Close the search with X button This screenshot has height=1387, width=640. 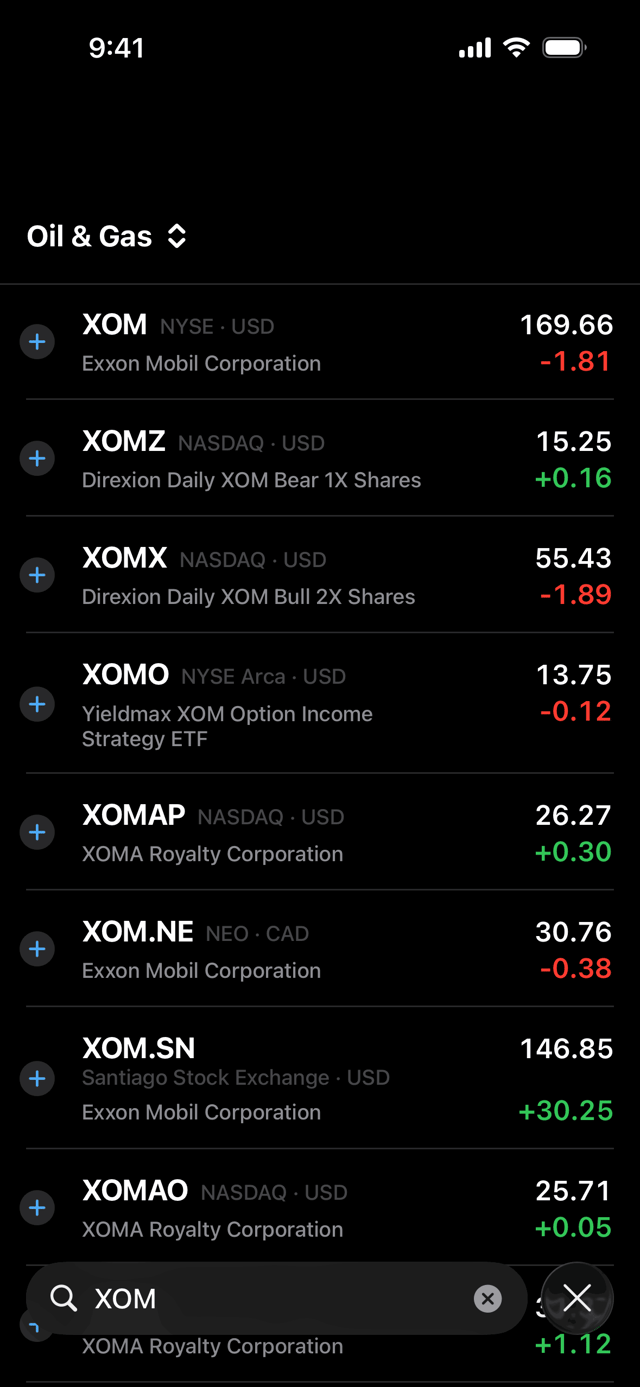(x=577, y=1298)
